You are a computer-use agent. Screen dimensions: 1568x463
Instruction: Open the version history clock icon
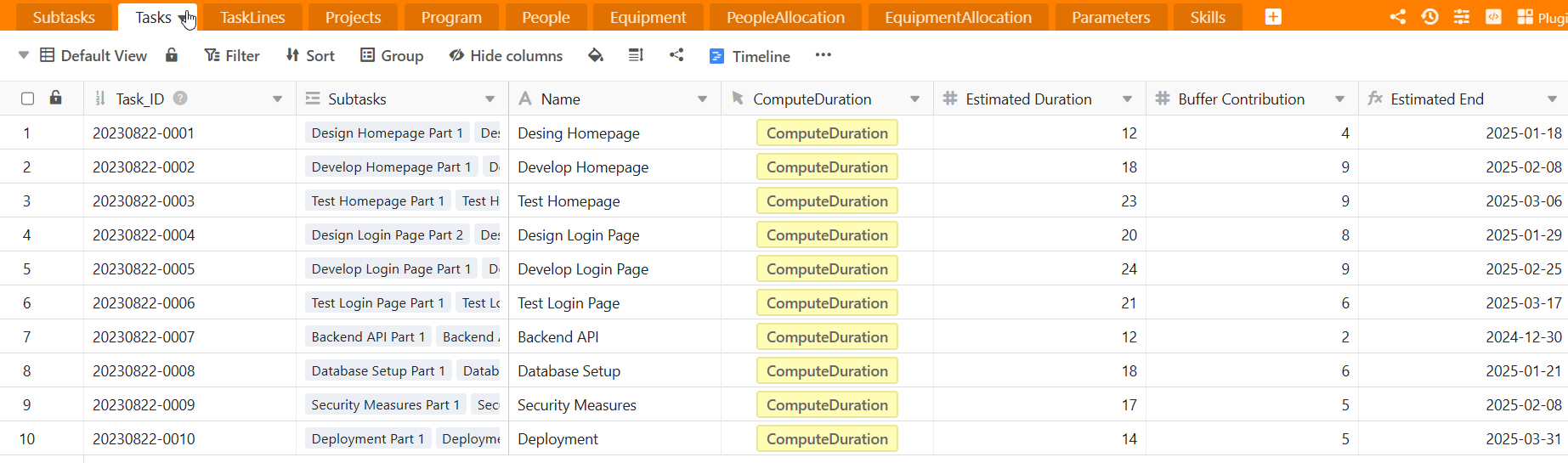[x=1429, y=17]
